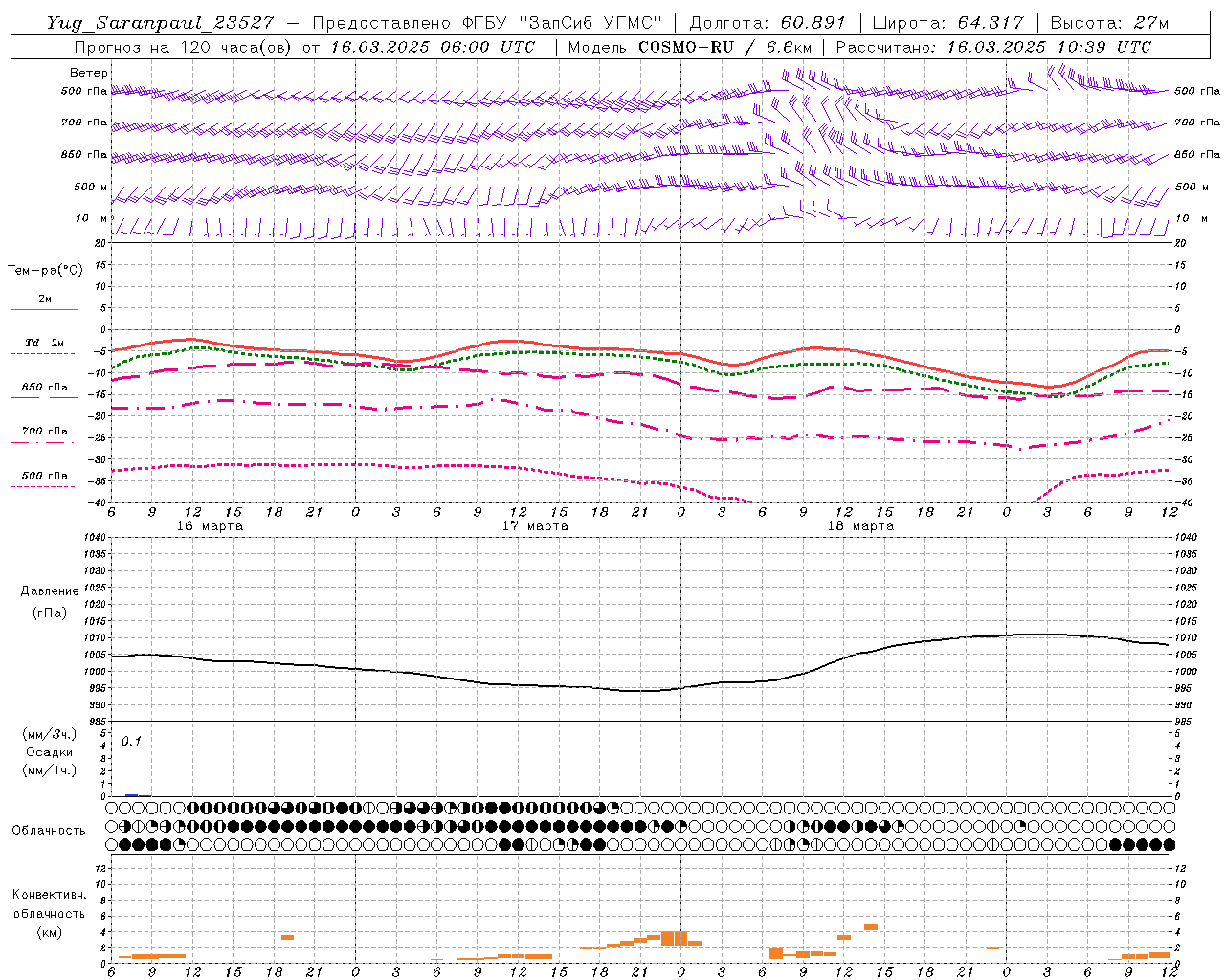Click the Рассчитано: 16.03.2025 10:39 UTC timestamp
The image size is (1225, 980).
993,47
